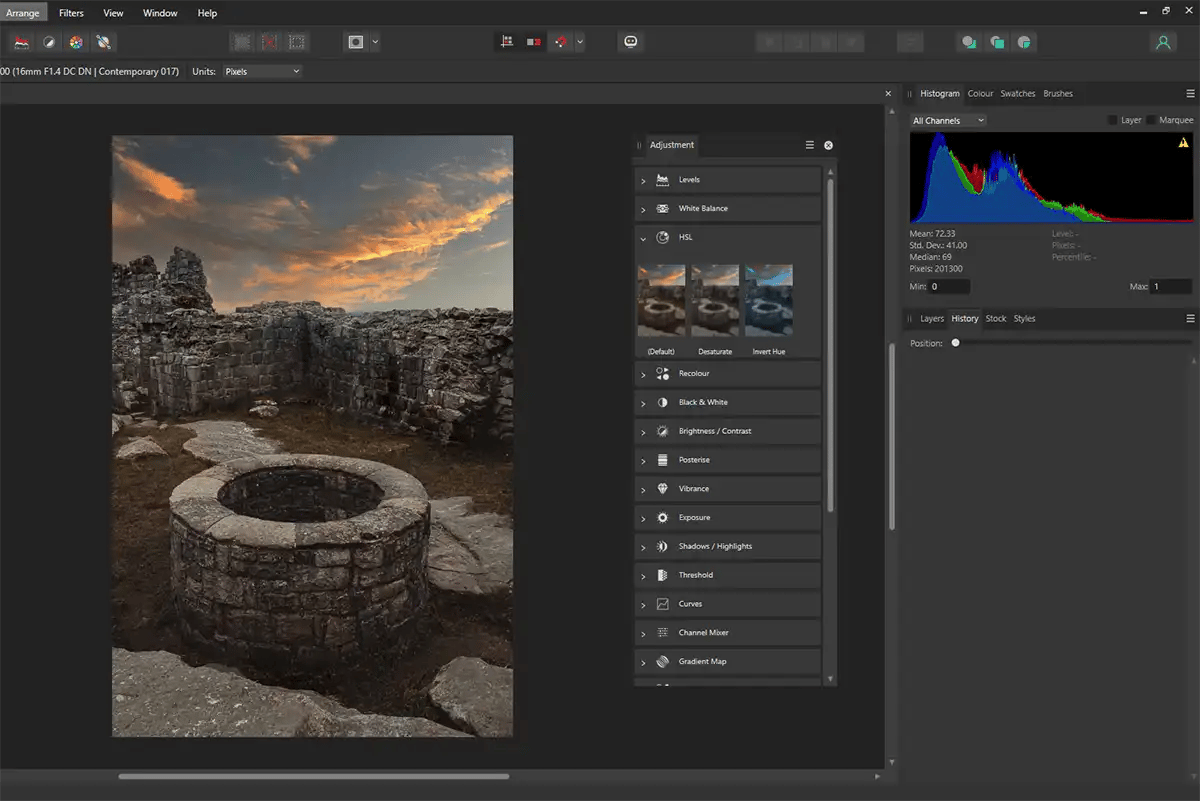The height and width of the screenshot is (801, 1200).
Task: Open the Adjustment panel hamburger menu
Action: 810,145
